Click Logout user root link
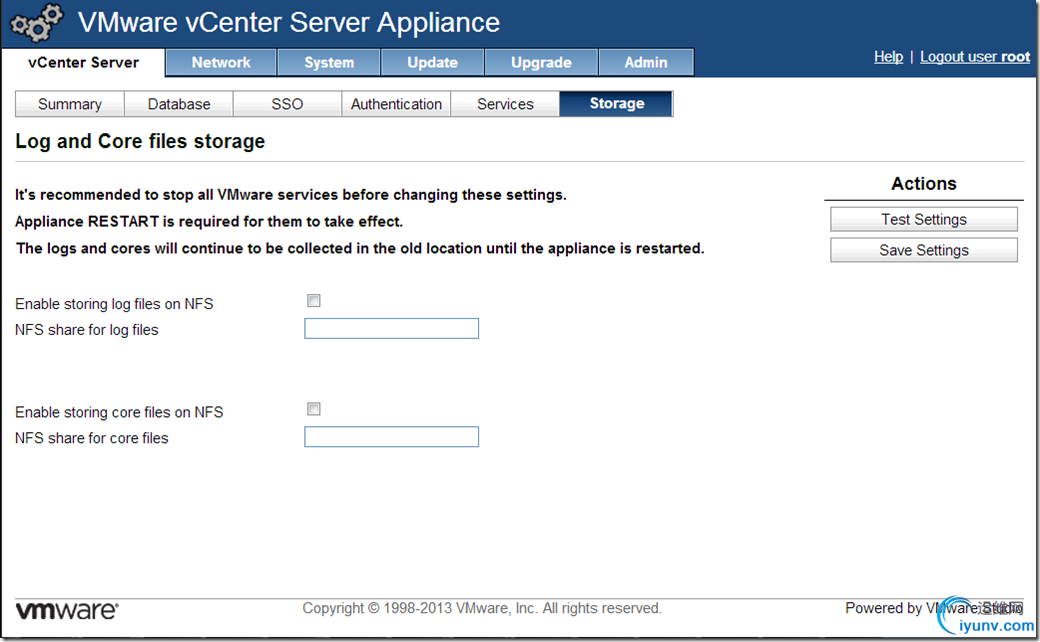1040x642 pixels. click(975, 57)
